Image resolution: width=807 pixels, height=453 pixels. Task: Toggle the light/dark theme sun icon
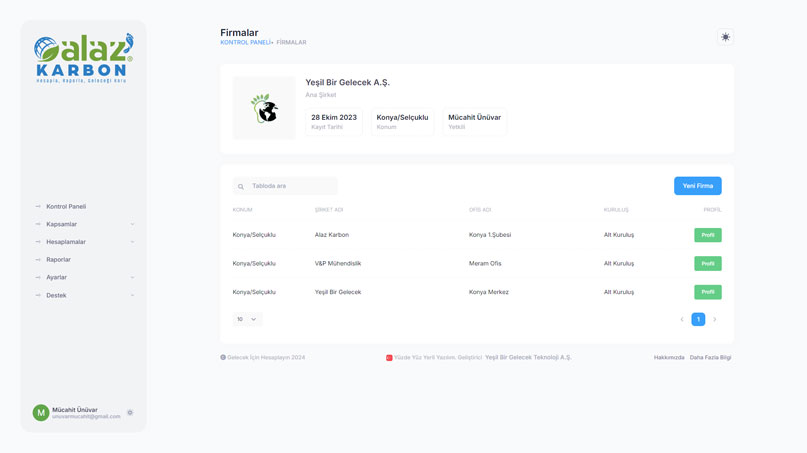click(x=725, y=37)
